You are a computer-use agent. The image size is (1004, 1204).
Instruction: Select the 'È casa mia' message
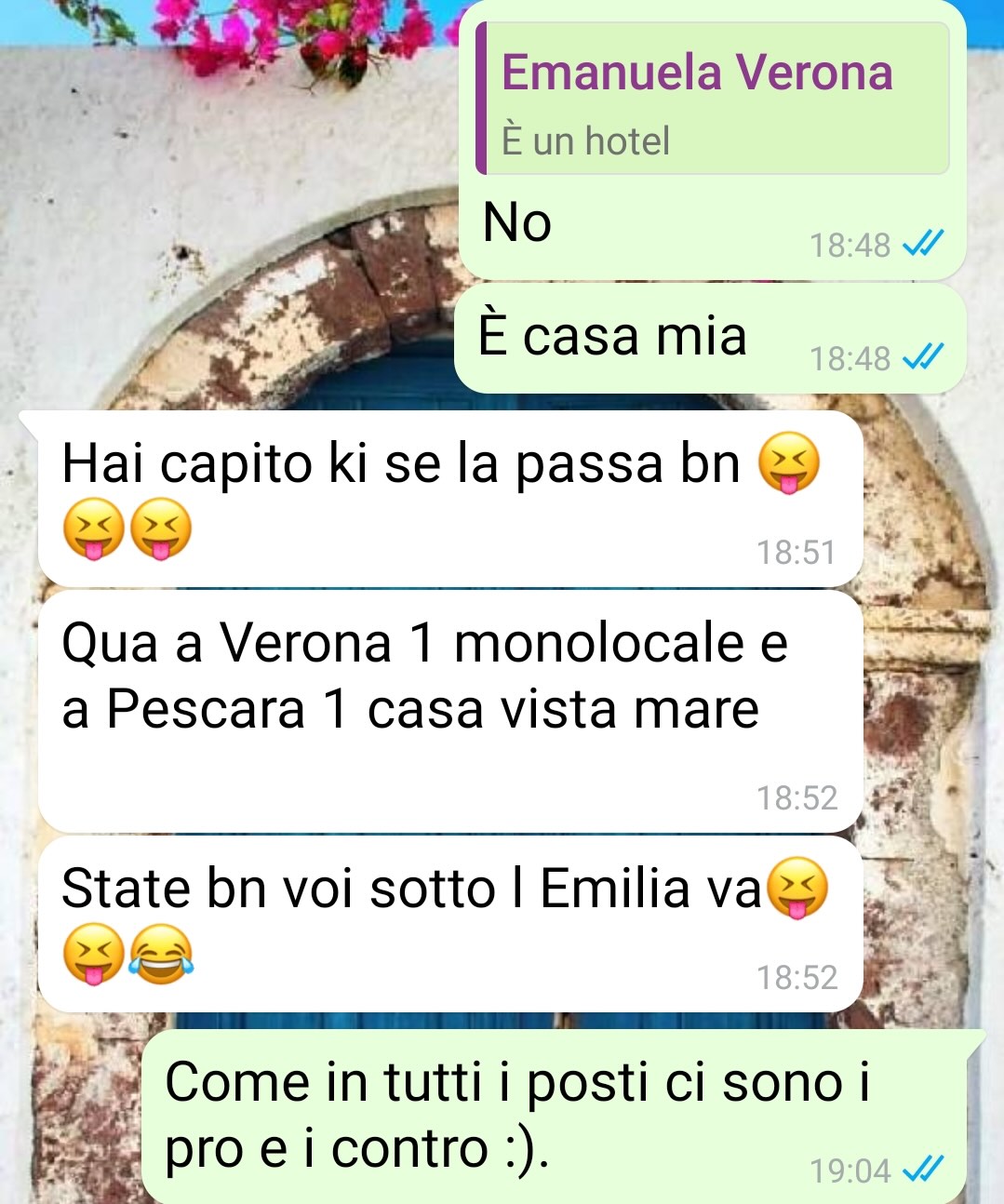point(710,339)
